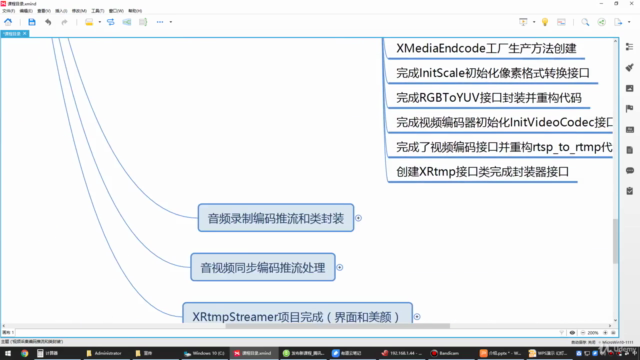This screenshot has width=640, height=360.
Task: Open the dropdown next to the topic insert icon
Action: coord(100,22)
